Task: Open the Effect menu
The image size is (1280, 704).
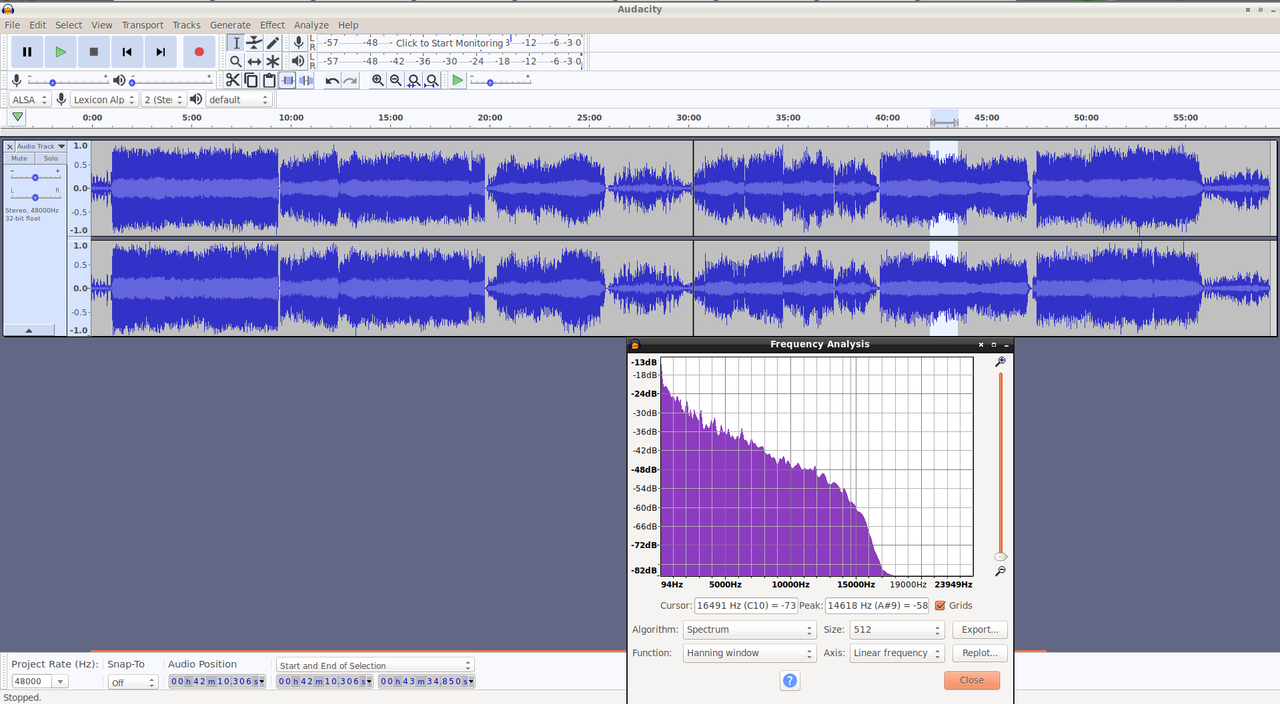Action: 272,25
